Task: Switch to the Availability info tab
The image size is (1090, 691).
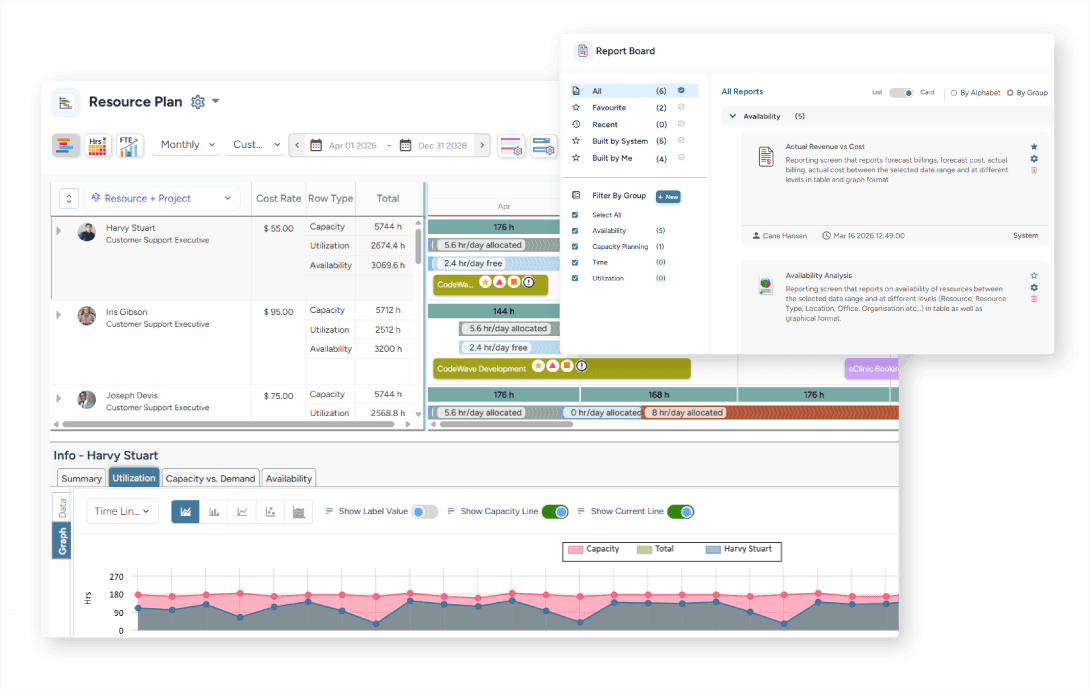Action: [x=288, y=478]
